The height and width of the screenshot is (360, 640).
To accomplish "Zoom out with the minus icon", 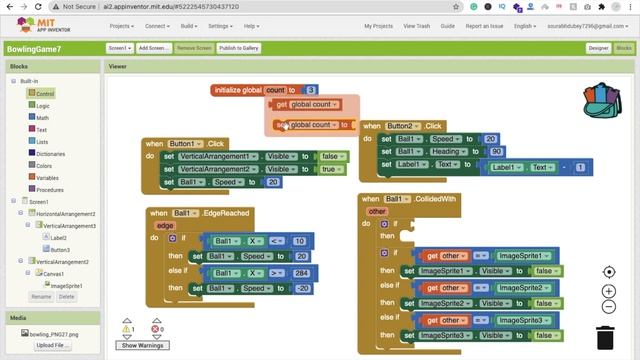I will 609,307.
